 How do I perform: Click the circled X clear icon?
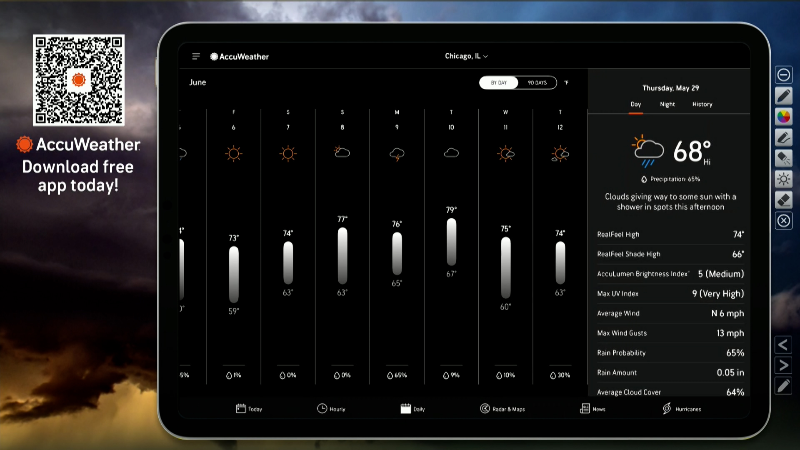pyautogui.click(x=784, y=221)
